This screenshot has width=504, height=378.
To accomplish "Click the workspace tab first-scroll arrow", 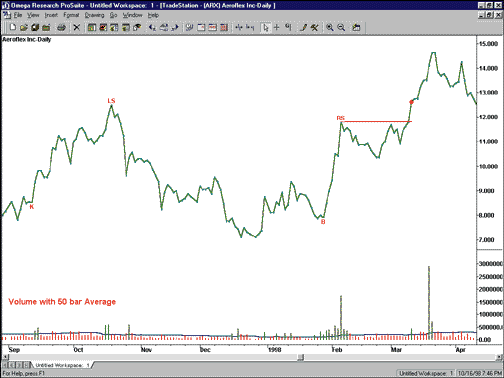I will 5,365.
